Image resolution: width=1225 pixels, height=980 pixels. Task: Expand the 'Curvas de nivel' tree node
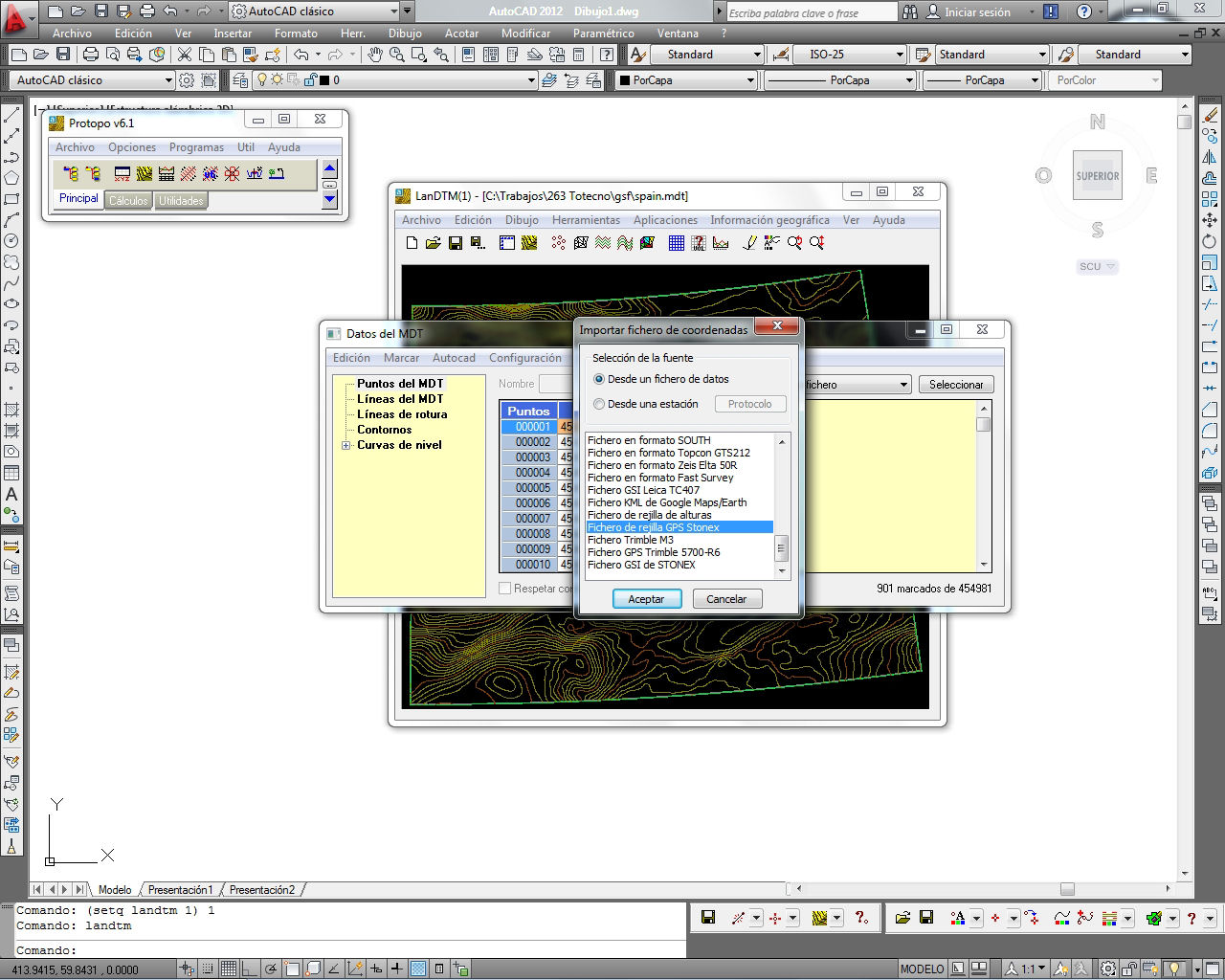346,445
